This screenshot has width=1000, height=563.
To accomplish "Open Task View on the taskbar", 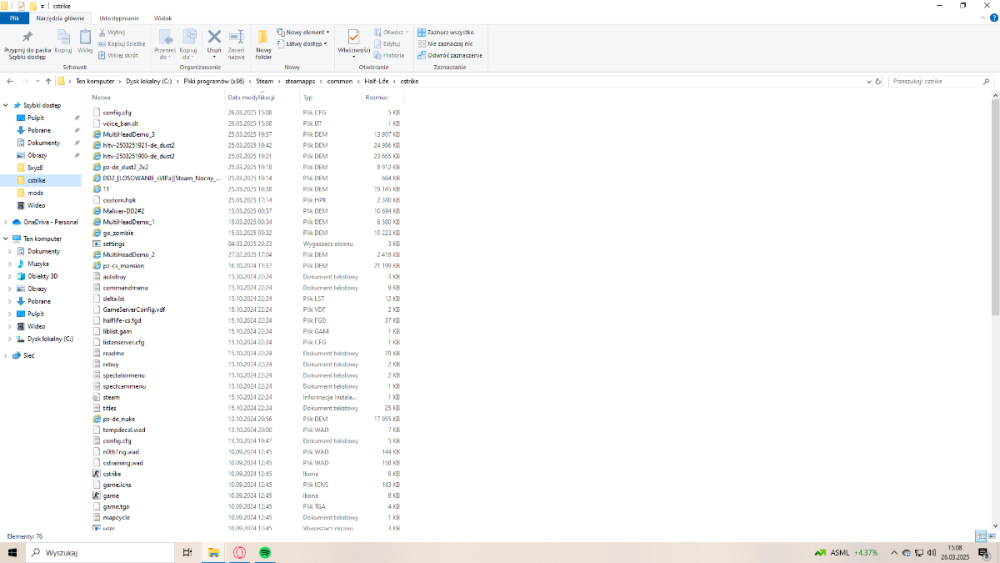I will pos(188,552).
